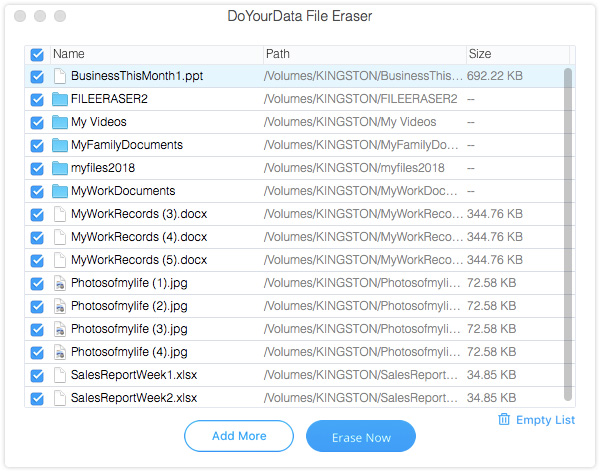Click the /Volumes/KINGSTON/myfiles2018 path

click(354, 168)
